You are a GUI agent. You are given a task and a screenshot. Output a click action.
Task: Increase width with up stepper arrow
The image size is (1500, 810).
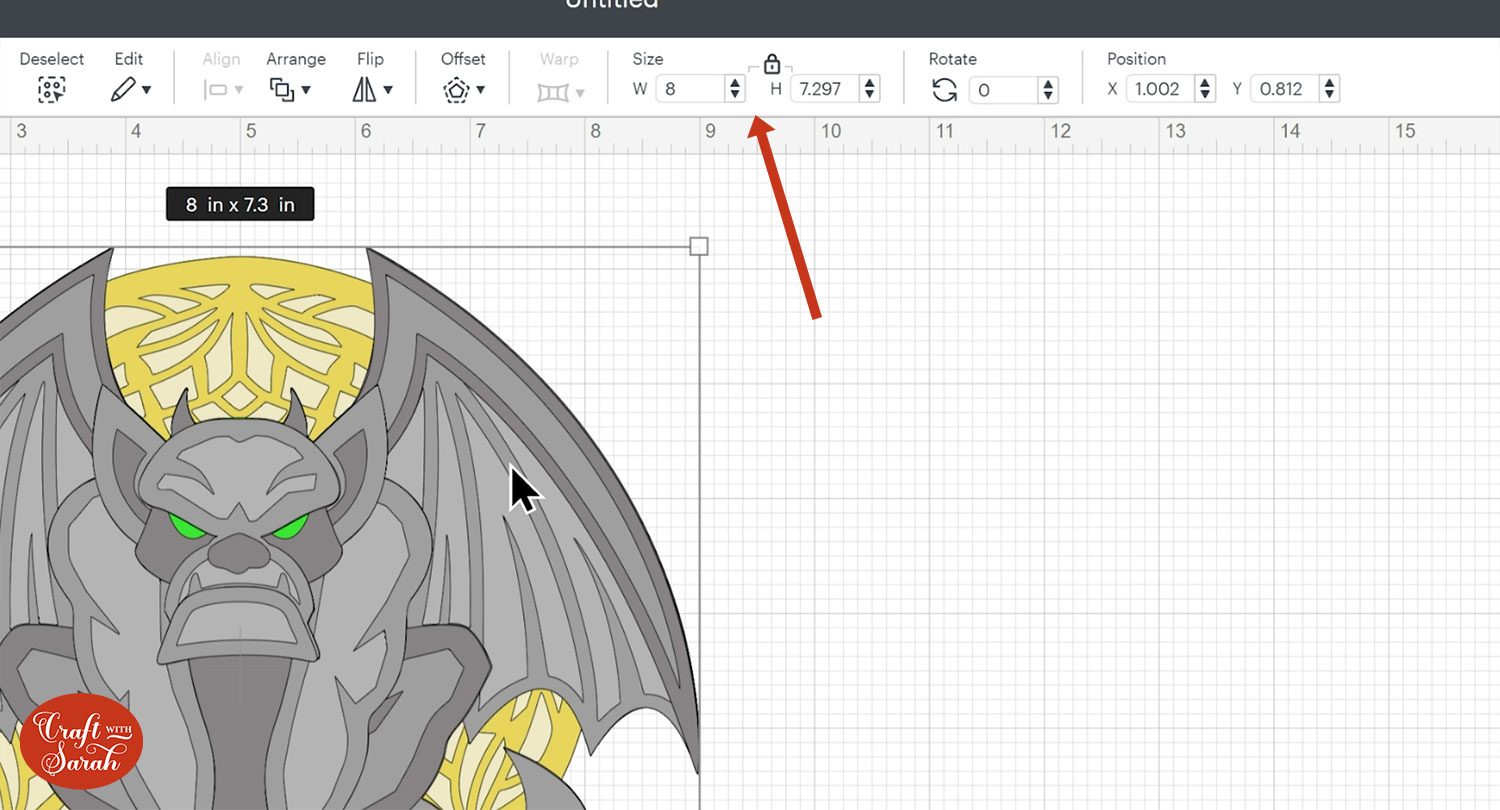736,83
